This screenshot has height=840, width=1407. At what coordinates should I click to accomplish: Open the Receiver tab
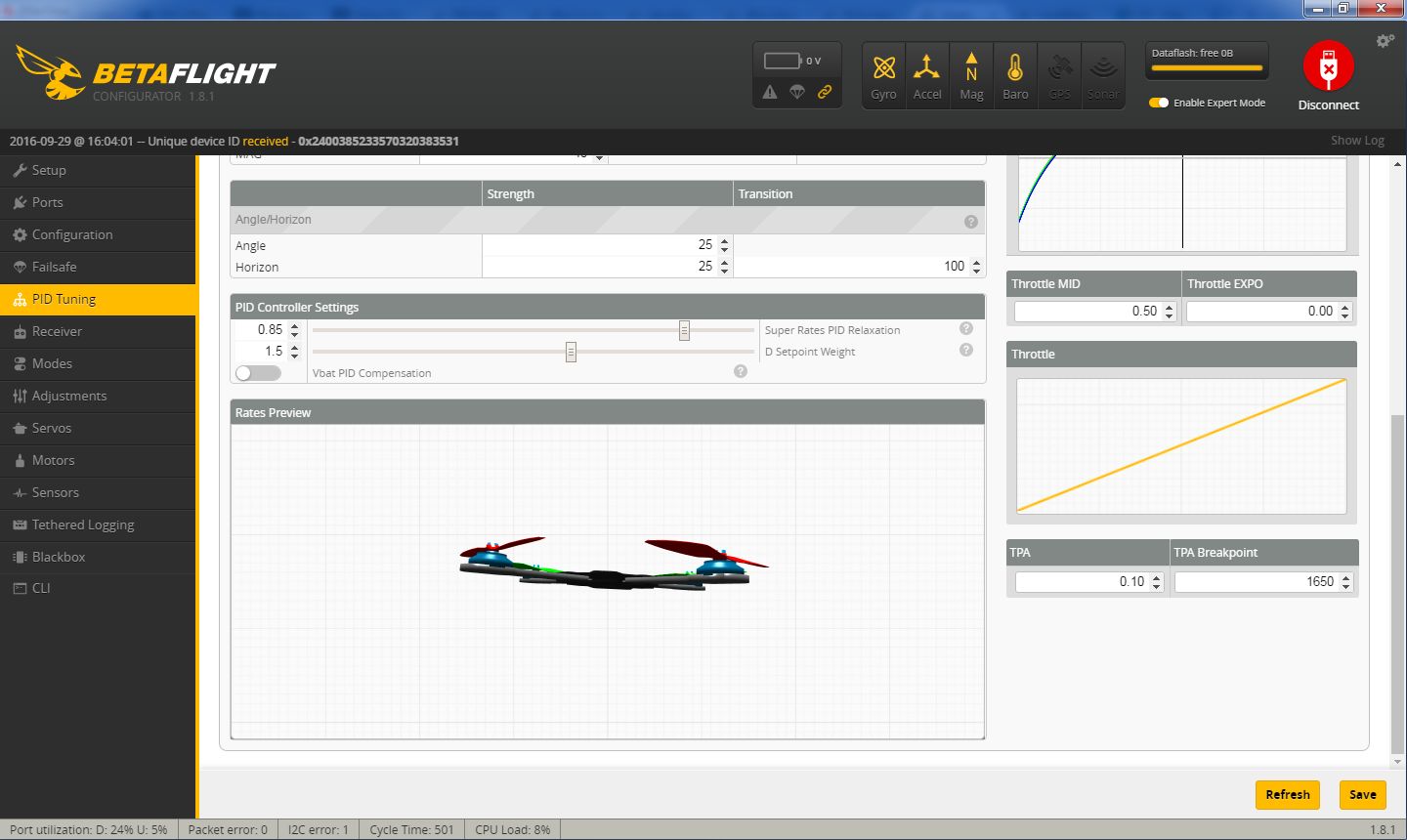click(98, 331)
